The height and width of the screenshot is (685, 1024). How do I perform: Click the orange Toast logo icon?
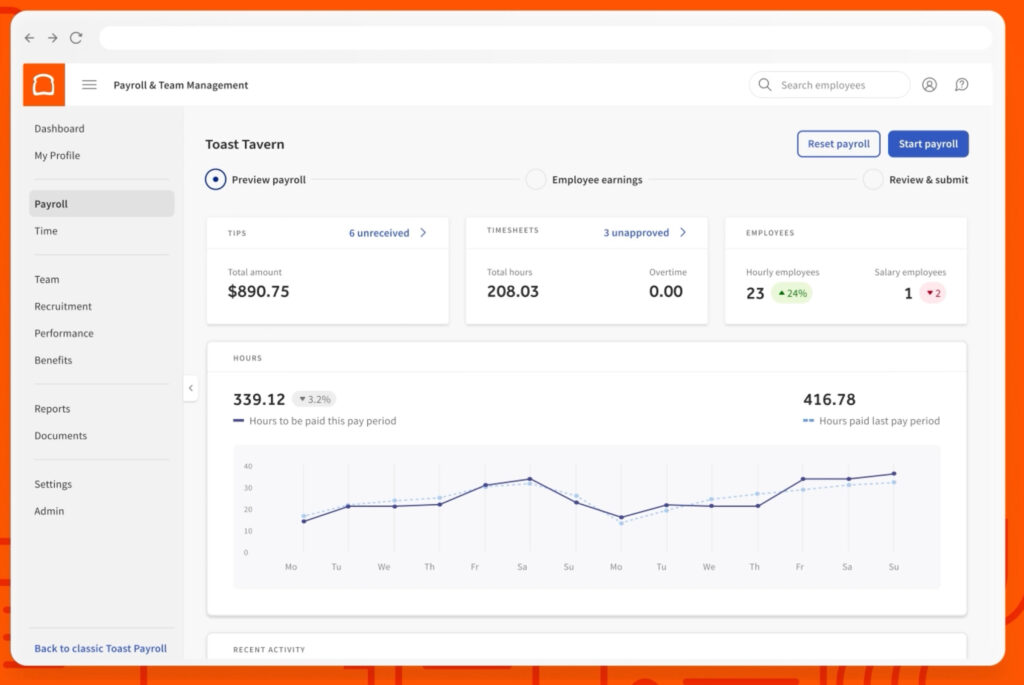(x=44, y=85)
